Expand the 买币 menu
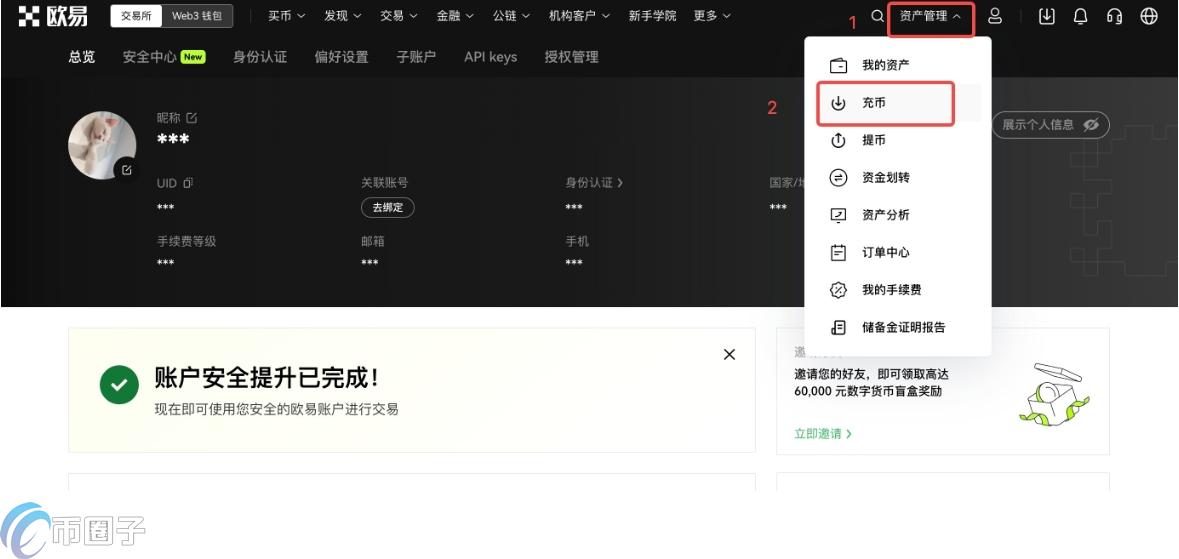The height and width of the screenshot is (559, 1179). pos(286,16)
